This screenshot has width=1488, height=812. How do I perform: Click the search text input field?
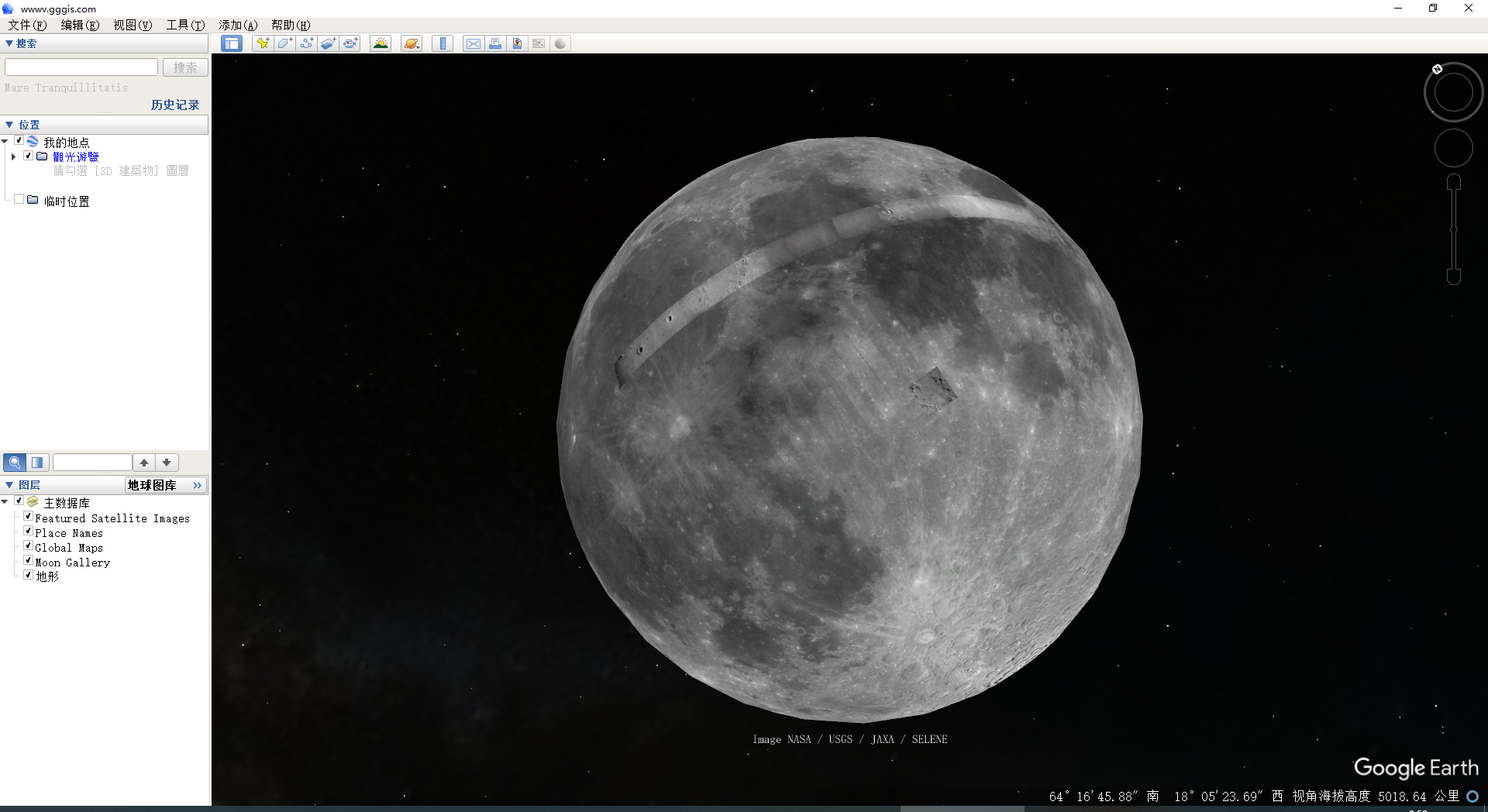click(x=81, y=67)
